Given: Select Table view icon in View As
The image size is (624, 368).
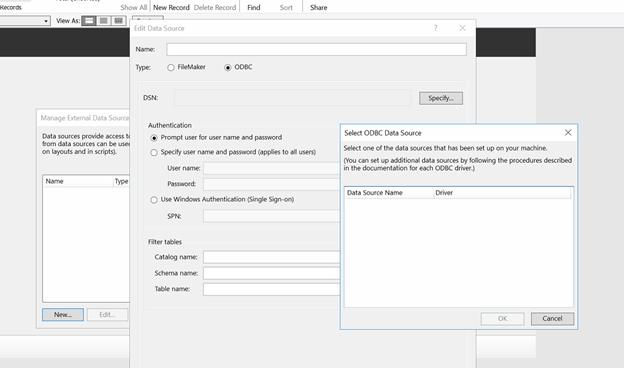Looking at the screenshot, I should [119, 21].
